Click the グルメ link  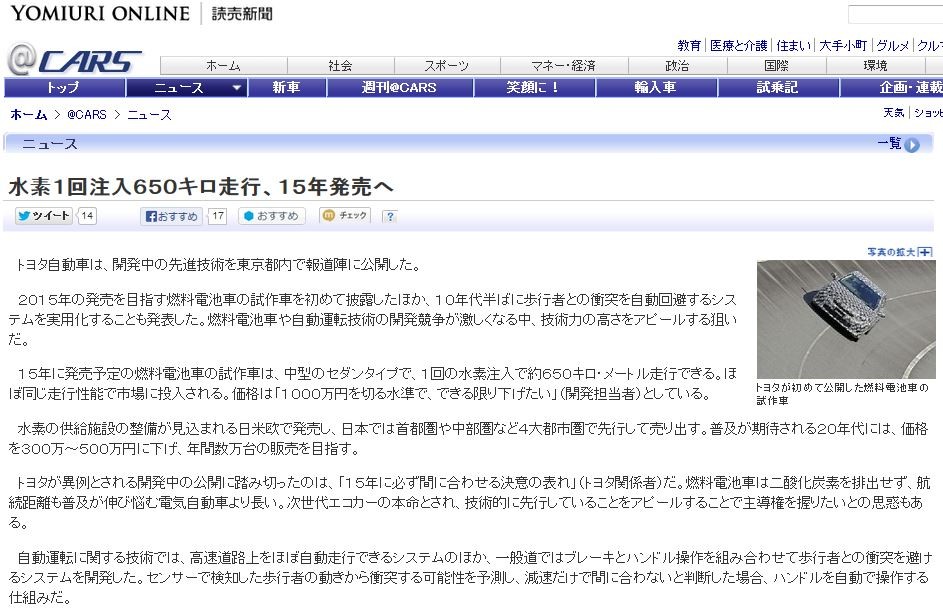pyautogui.click(x=892, y=46)
